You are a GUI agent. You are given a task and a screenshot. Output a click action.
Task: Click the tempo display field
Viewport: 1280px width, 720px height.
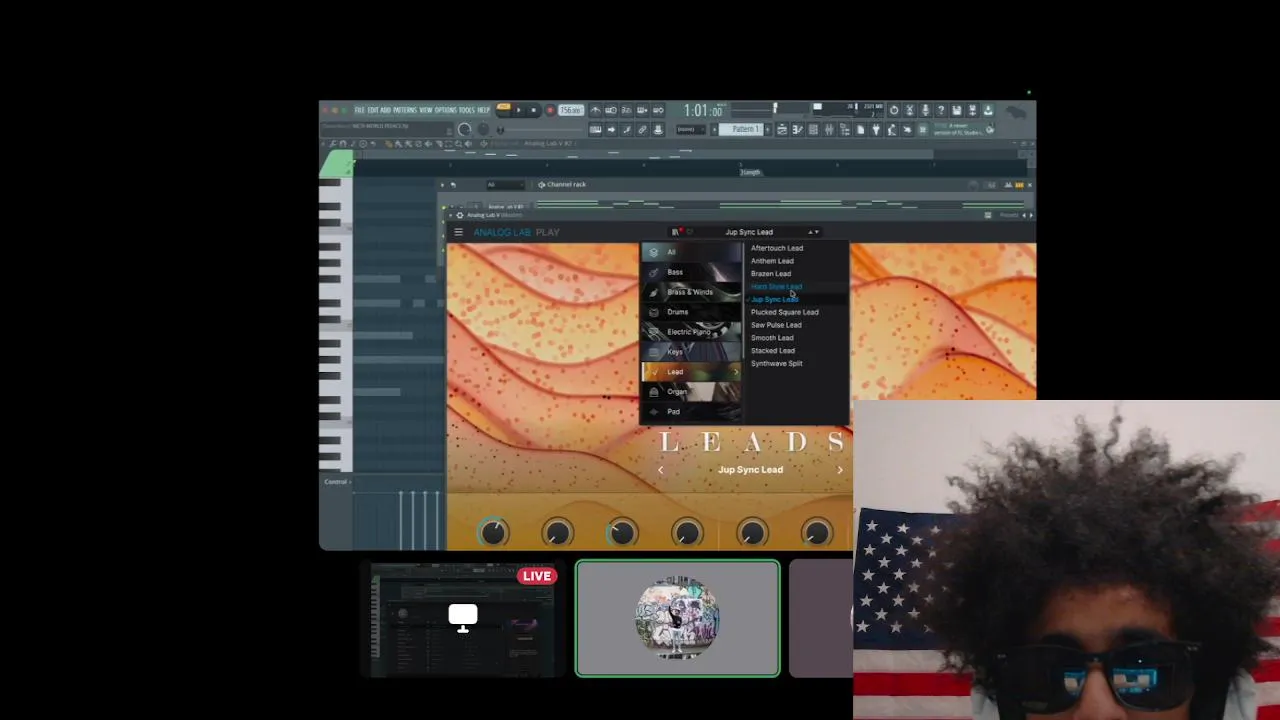(x=570, y=110)
